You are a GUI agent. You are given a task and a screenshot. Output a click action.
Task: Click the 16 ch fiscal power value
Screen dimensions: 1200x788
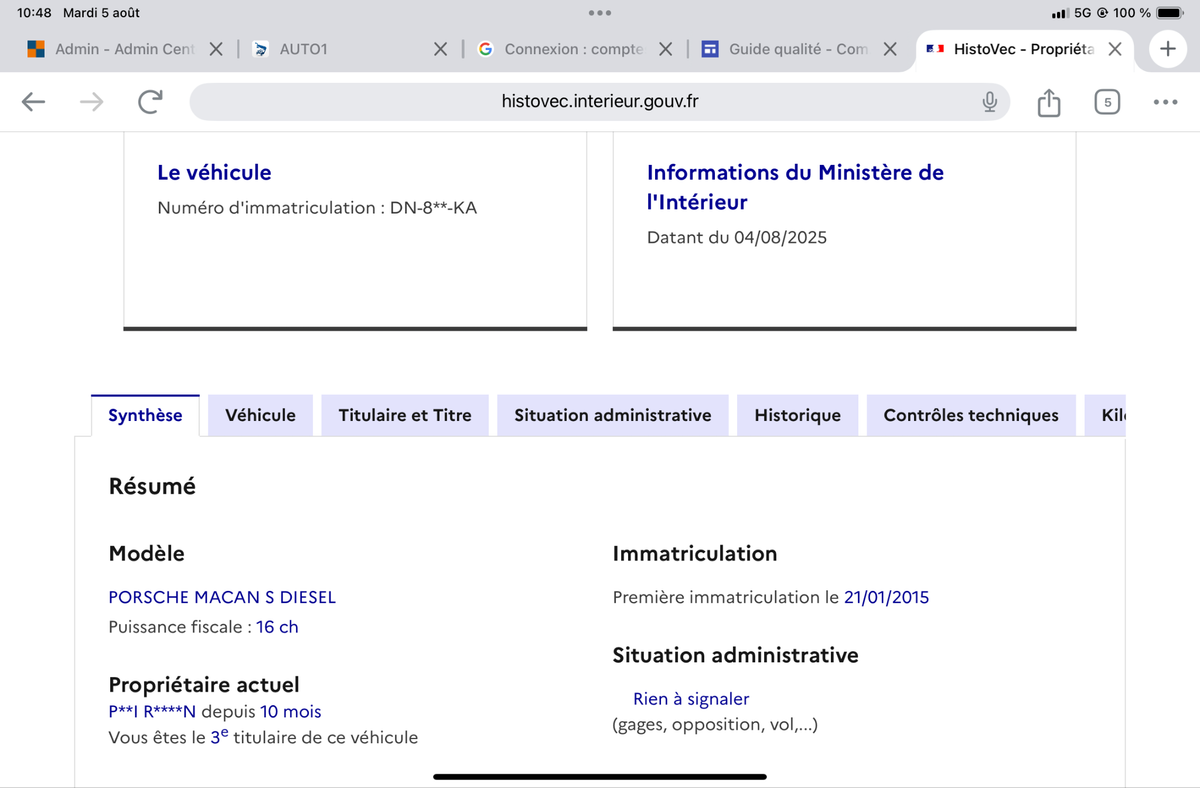pyautogui.click(x=277, y=627)
